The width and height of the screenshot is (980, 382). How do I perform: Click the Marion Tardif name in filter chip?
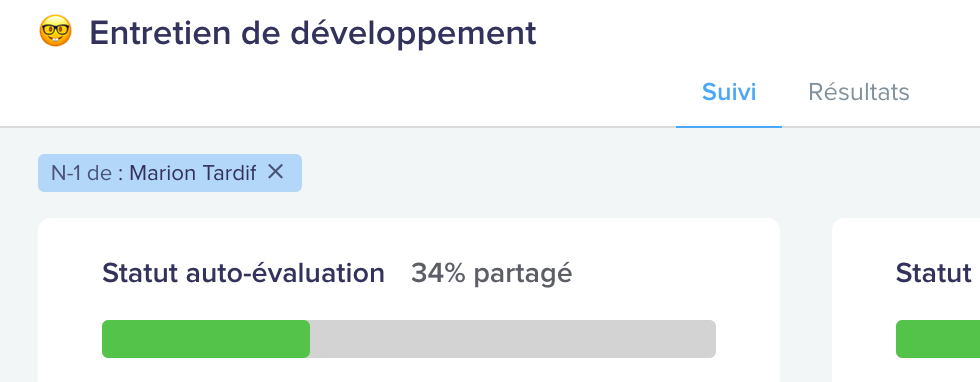coord(192,173)
